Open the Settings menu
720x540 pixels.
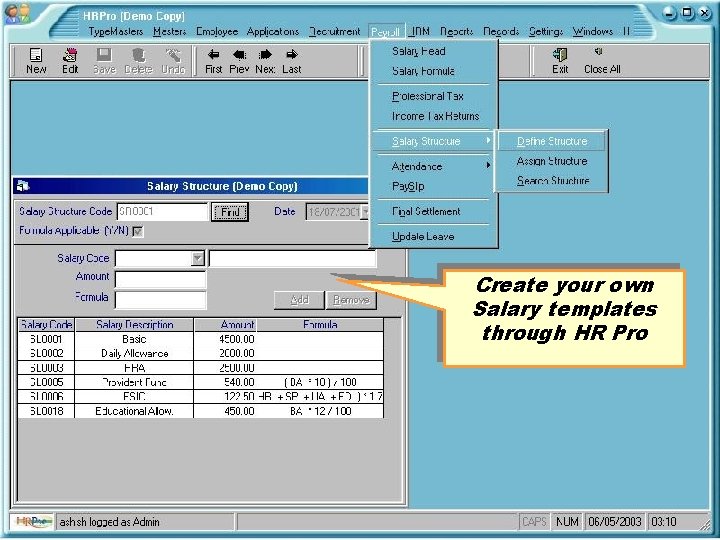tap(546, 32)
